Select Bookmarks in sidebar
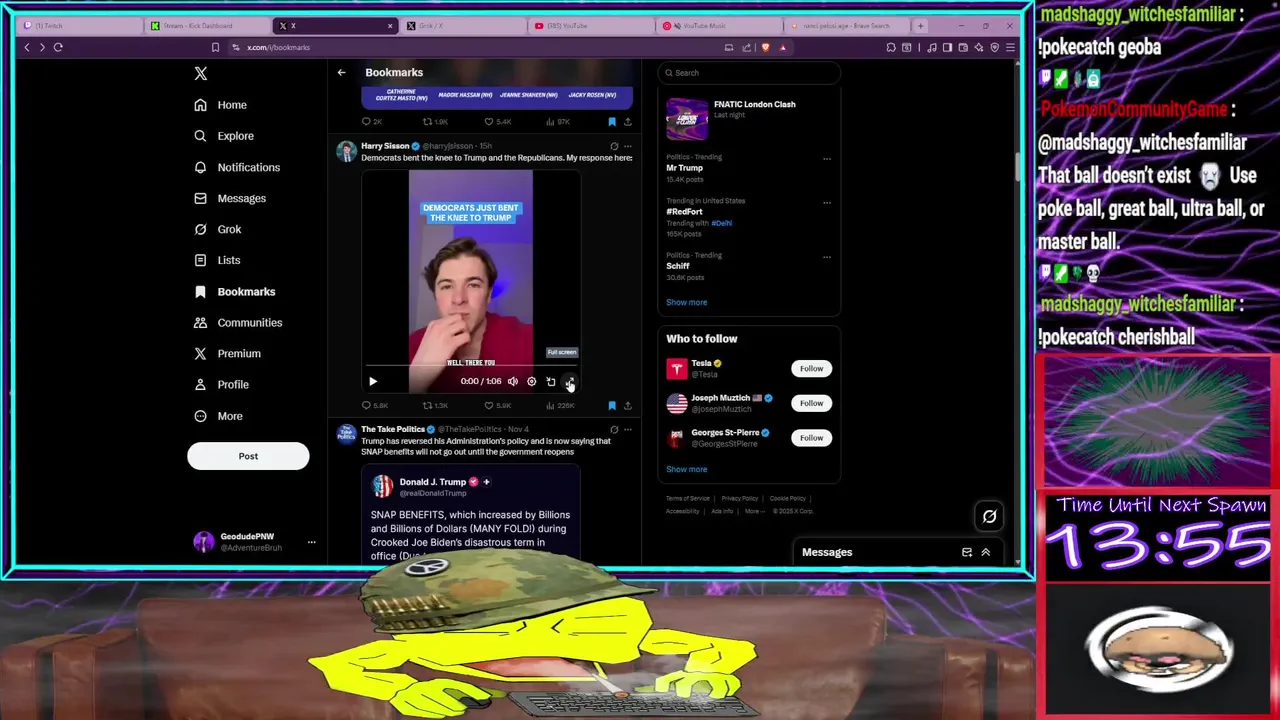 click(x=235, y=291)
